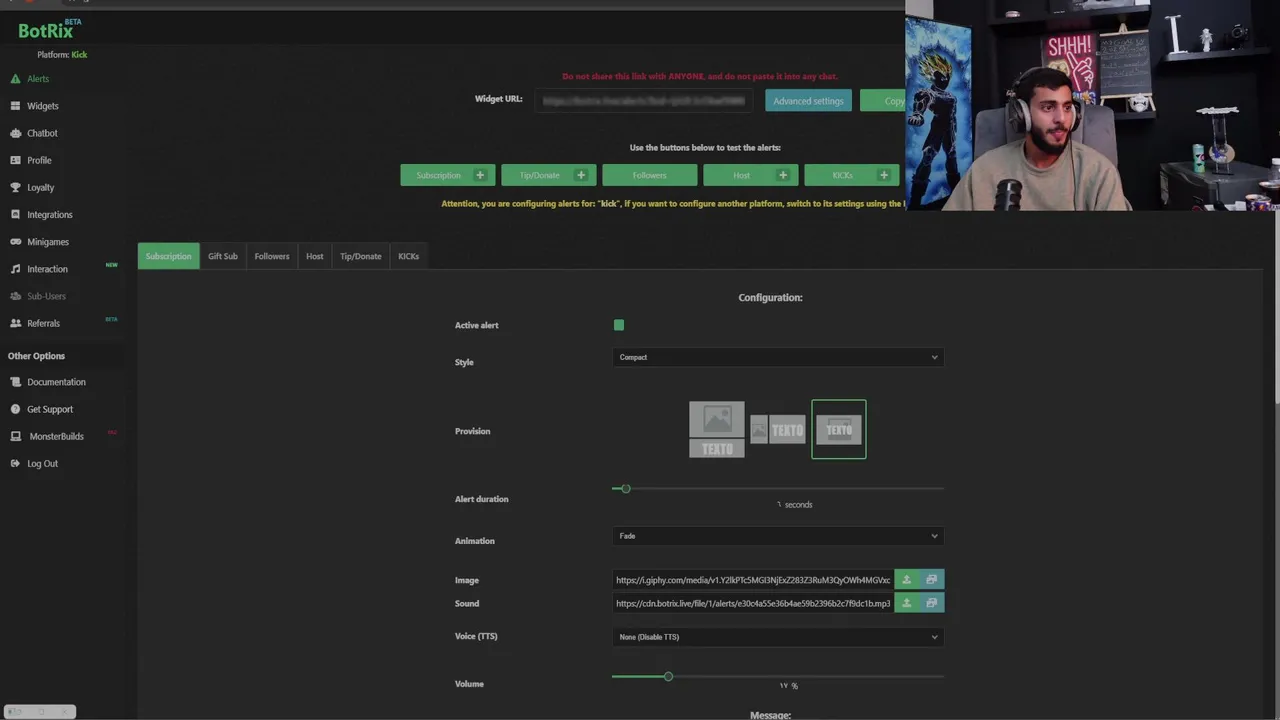Switch to the Subscription alert tab
This screenshot has height=720, width=1280.
tap(168, 256)
